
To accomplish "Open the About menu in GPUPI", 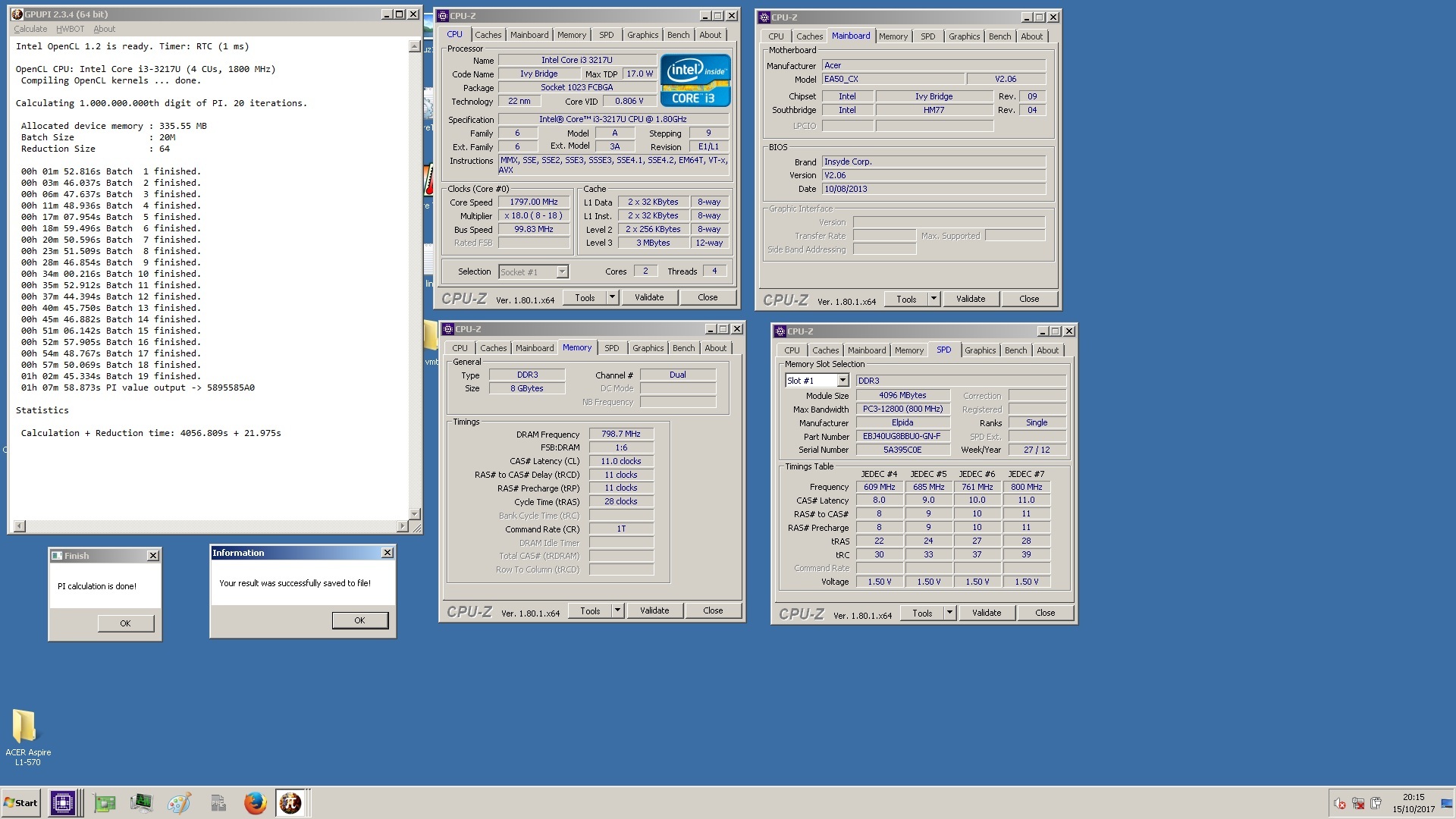I will (x=105, y=29).
